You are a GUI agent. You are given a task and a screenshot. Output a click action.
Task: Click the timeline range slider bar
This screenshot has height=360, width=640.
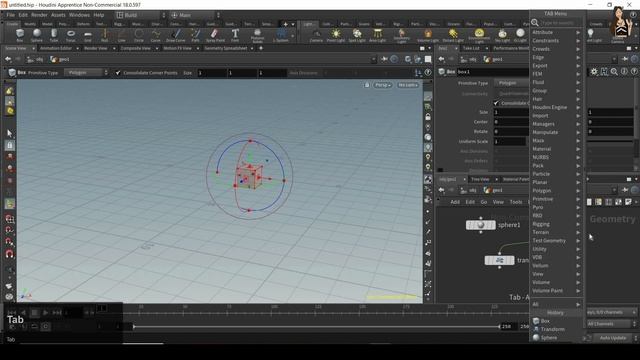tap(316, 327)
